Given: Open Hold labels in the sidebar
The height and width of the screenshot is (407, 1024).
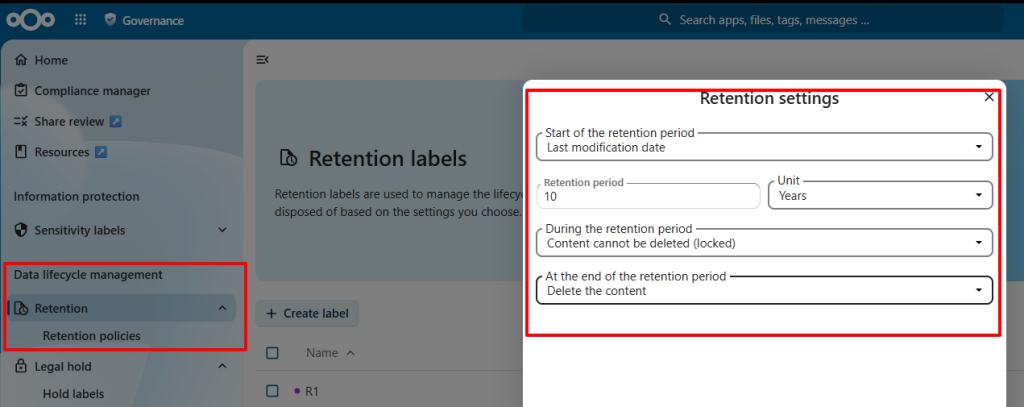Looking at the screenshot, I should point(73,394).
